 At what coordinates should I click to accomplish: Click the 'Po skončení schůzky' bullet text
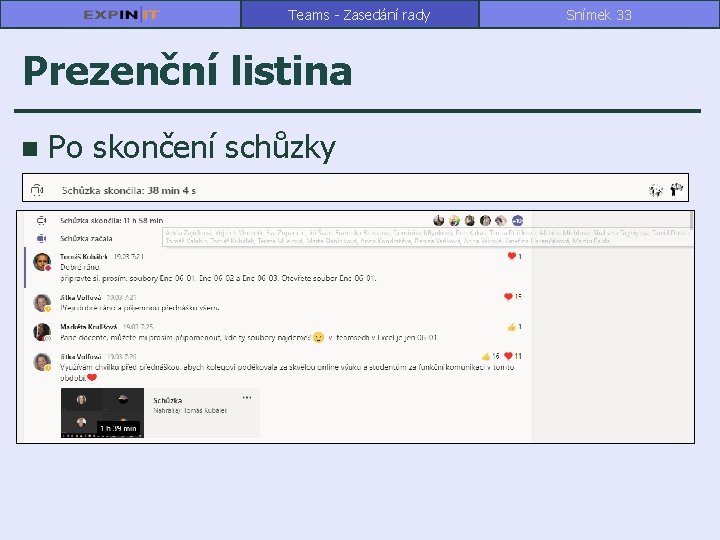pos(192,147)
